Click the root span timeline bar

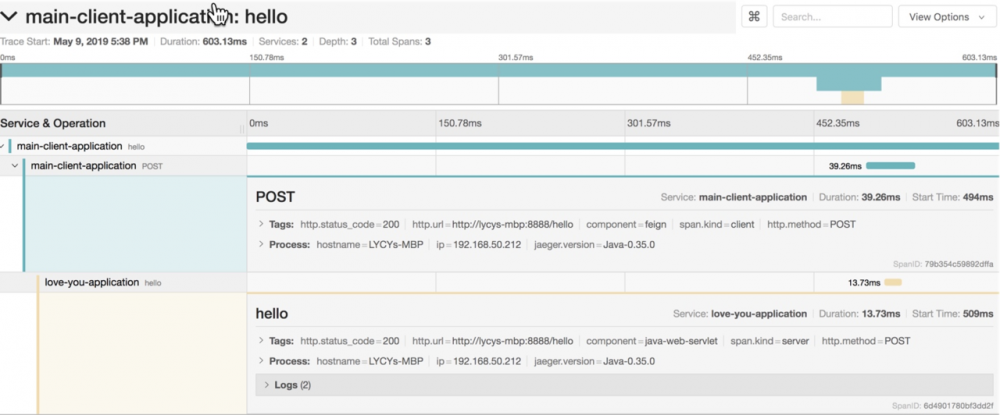(x=622, y=146)
